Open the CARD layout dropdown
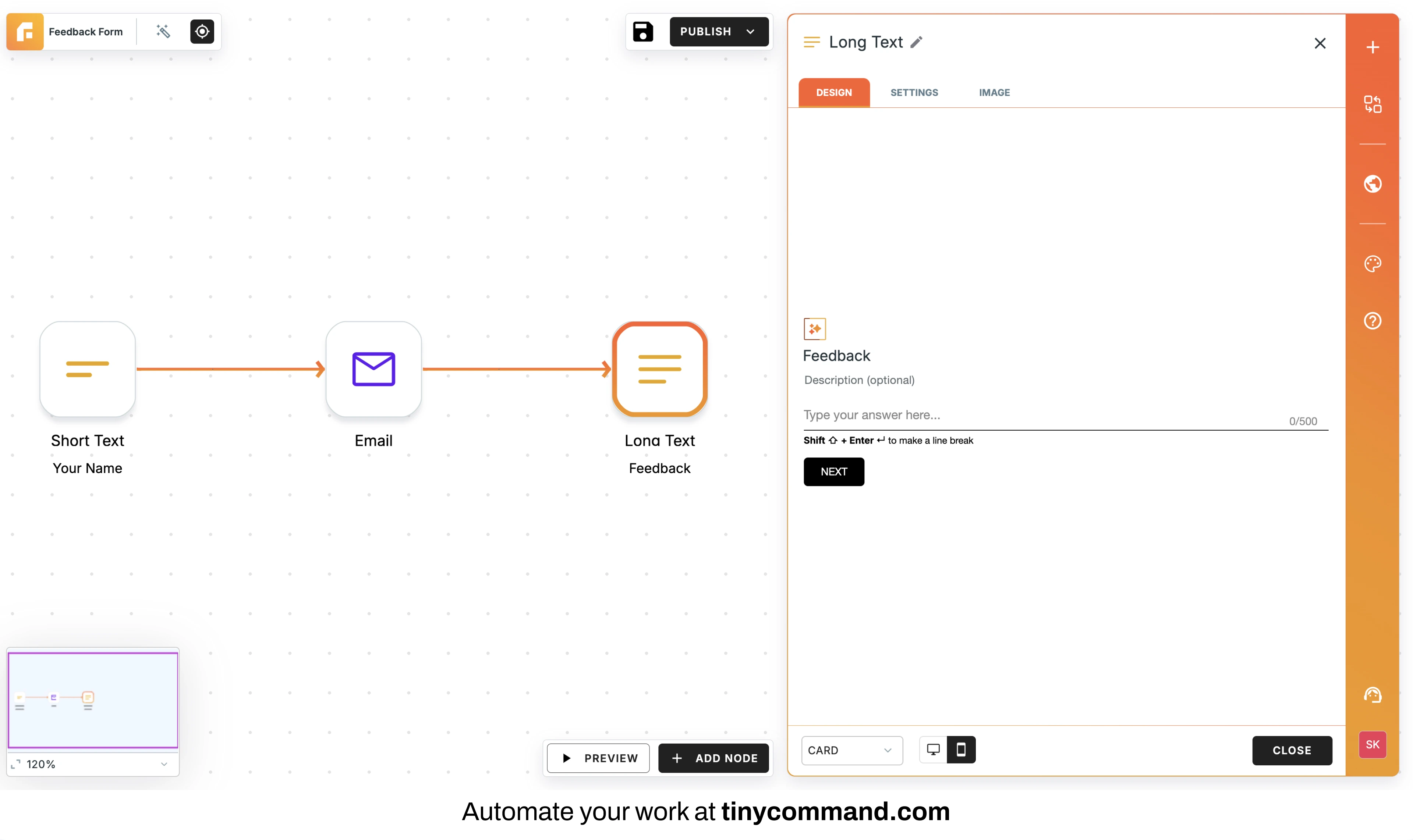1413x840 pixels. point(851,750)
